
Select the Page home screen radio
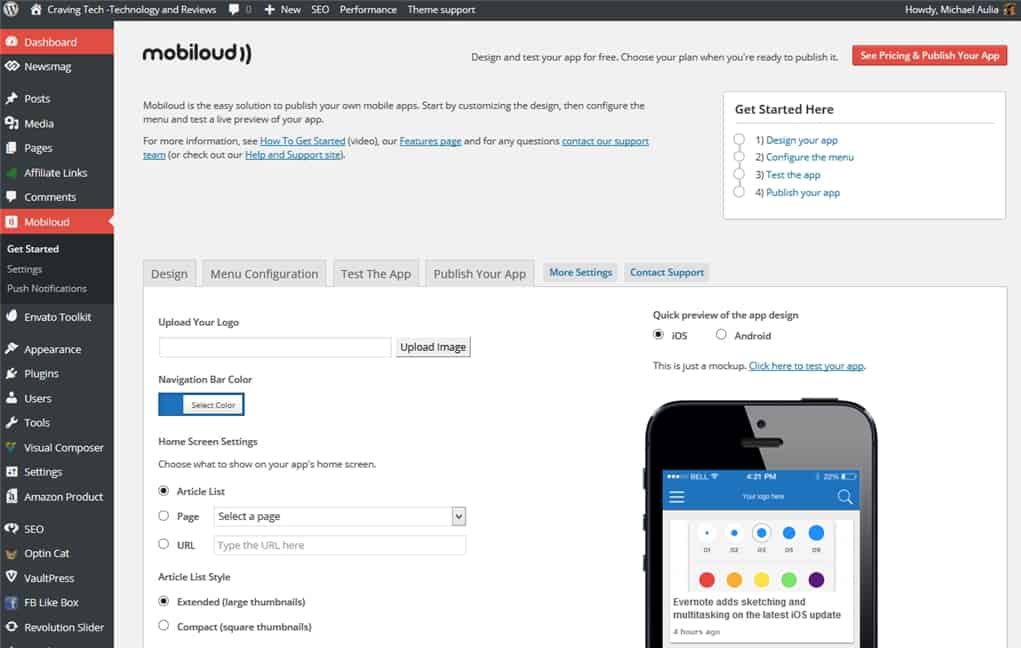[x=163, y=515]
